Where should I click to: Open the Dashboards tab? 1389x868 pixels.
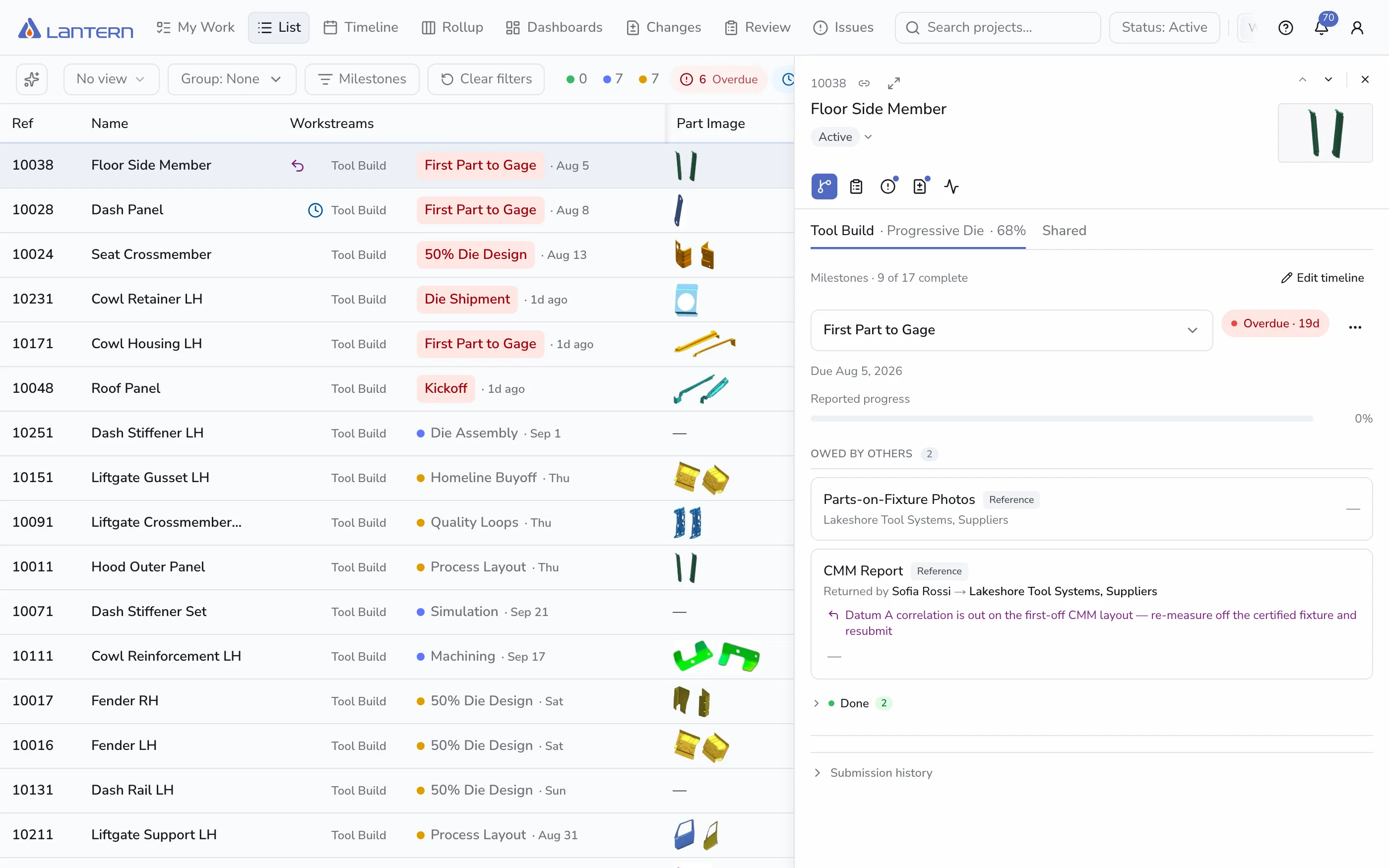point(554,28)
